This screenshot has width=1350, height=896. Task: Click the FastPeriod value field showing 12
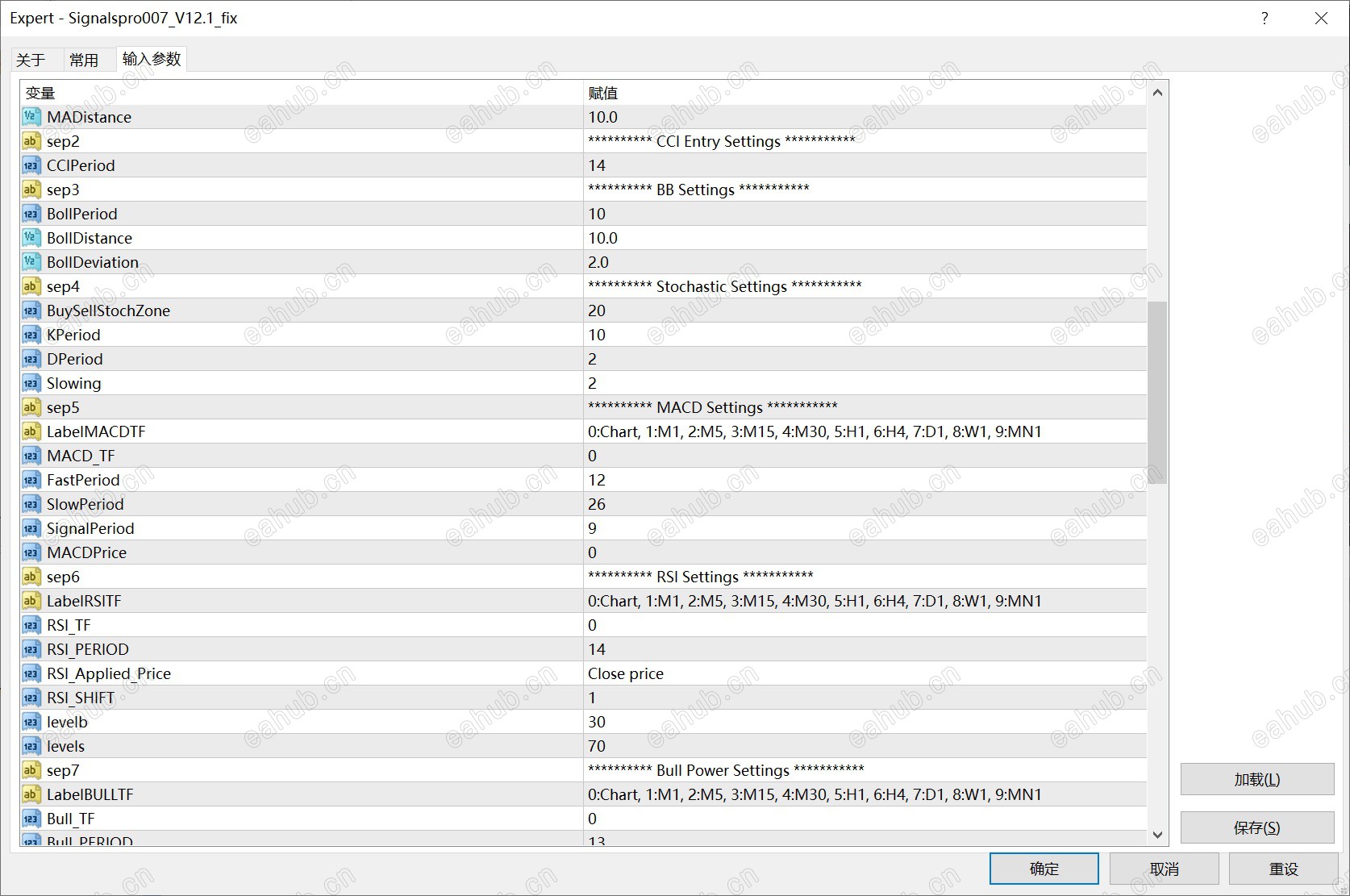point(597,480)
